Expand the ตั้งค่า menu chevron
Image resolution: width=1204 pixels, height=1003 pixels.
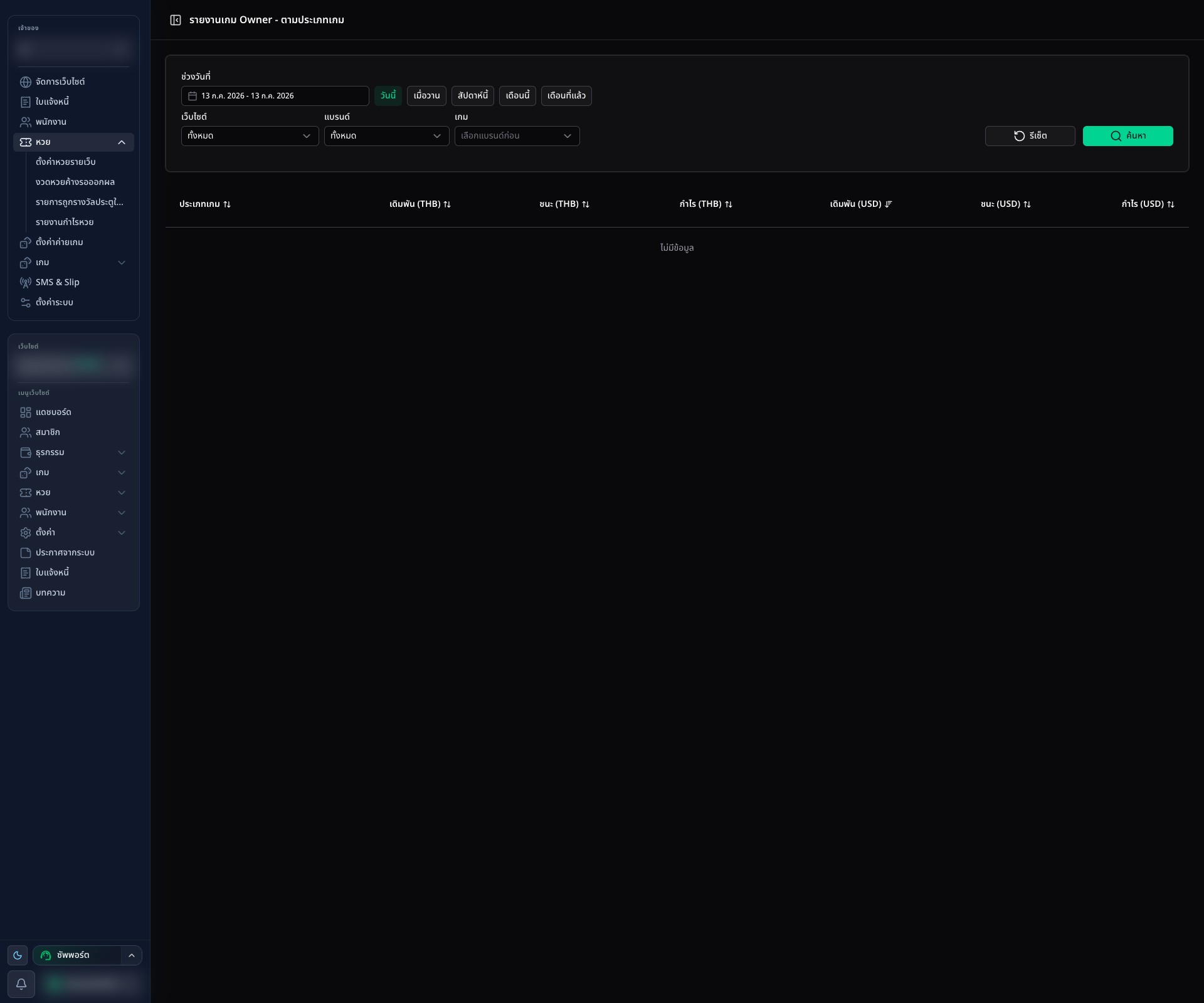122,533
